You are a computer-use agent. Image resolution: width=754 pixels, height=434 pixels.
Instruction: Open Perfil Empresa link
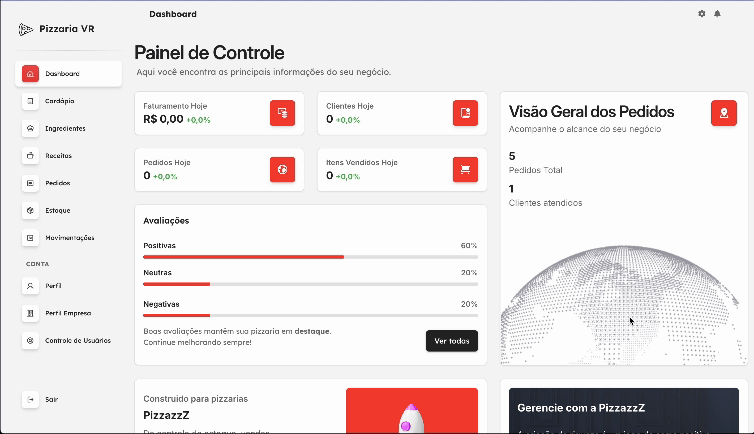[68, 313]
